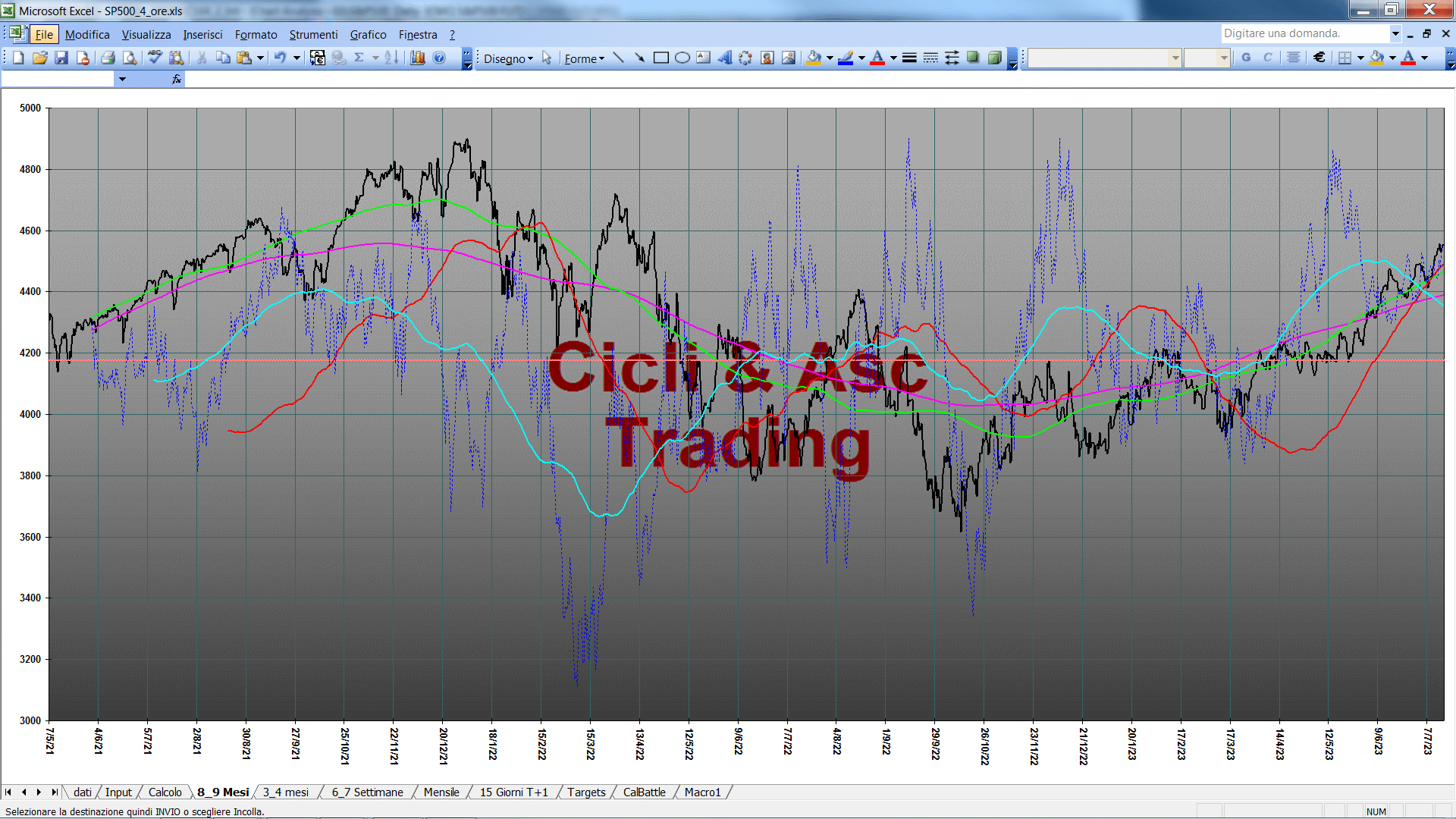Click the Copy icon

[223, 58]
